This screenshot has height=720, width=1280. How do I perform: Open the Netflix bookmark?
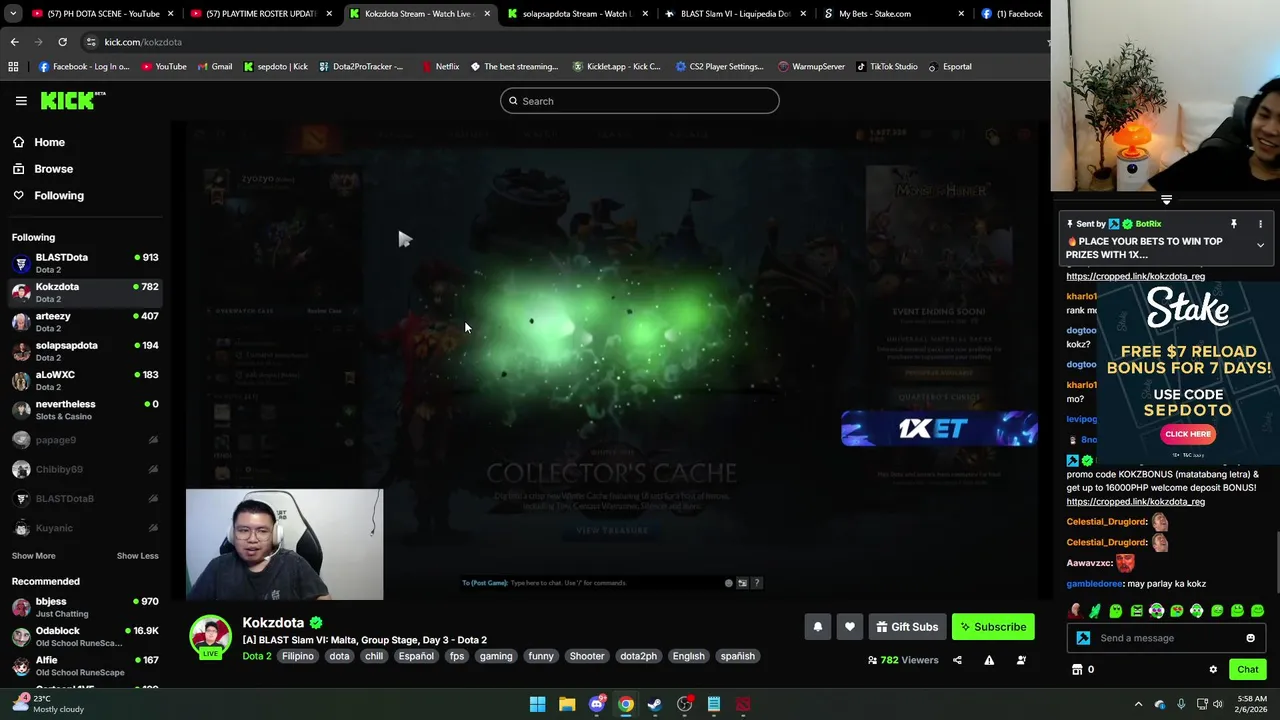click(x=439, y=67)
